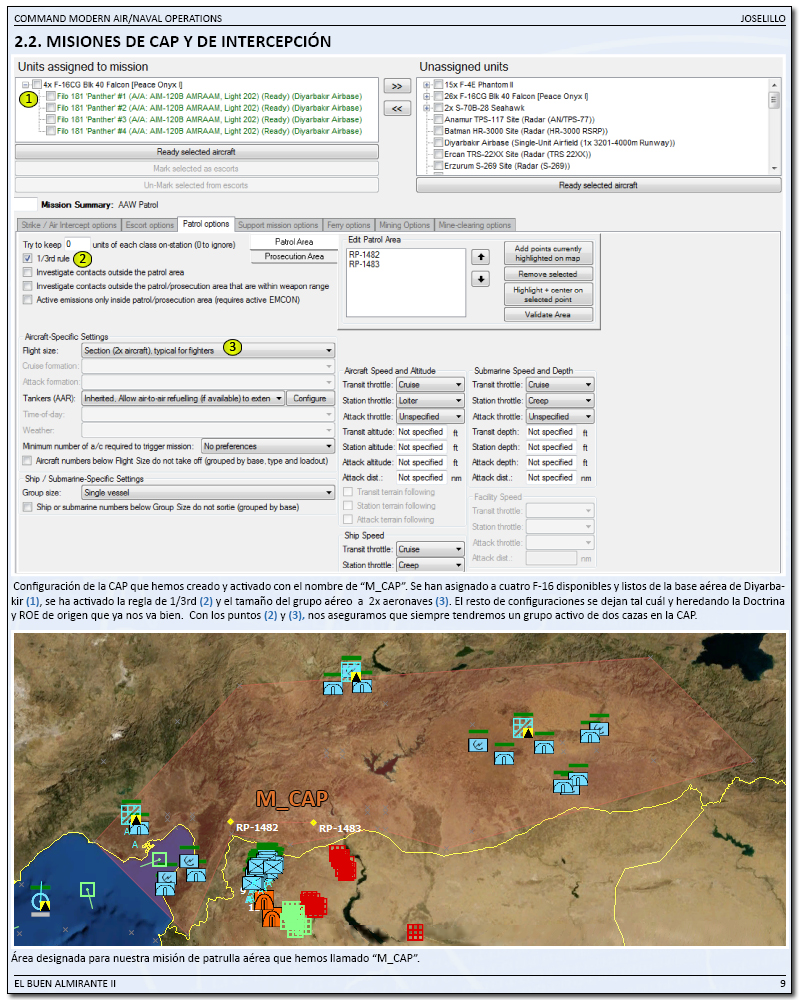Viewport: 800px width, 1000px height.
Task: Click Highlight + center on selected point
Action: (548, 294)
